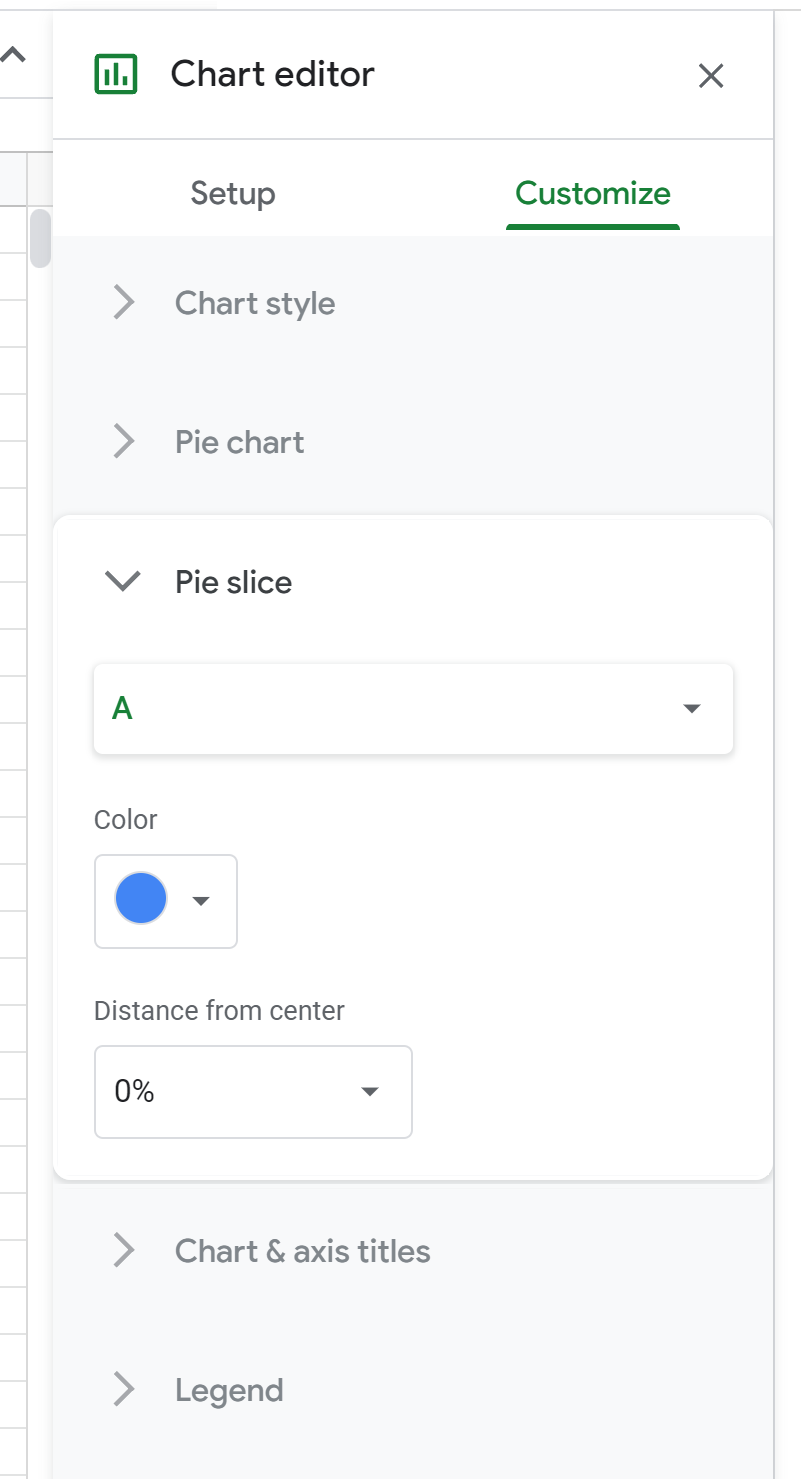Screen dimensions: 801x1479
Task: Click the upward caret collapse icon
Action: point(13,56)
